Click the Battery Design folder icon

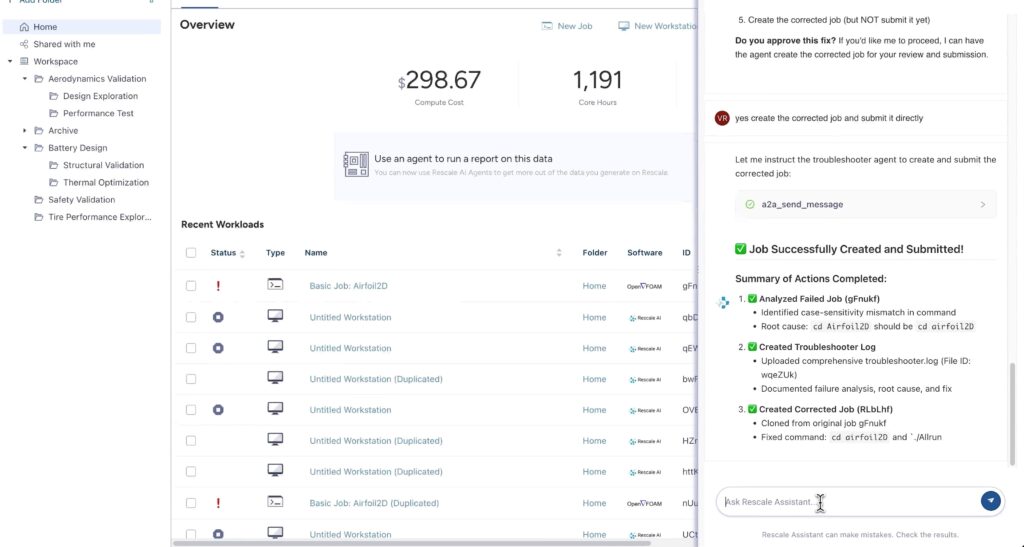(x=39, y=148)
